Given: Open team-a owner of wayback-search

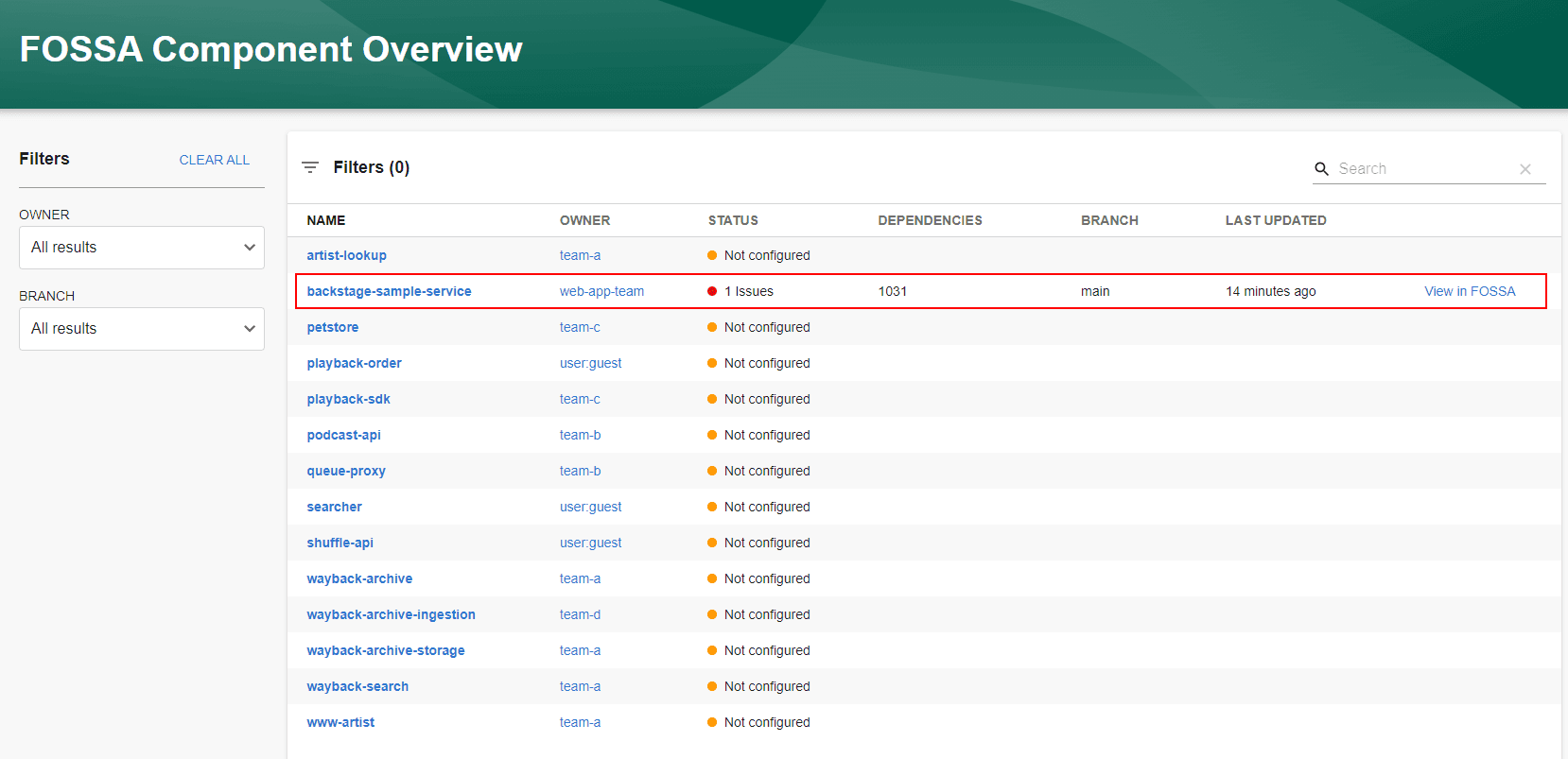Looking at the screenshot, I should coord(580,686).
